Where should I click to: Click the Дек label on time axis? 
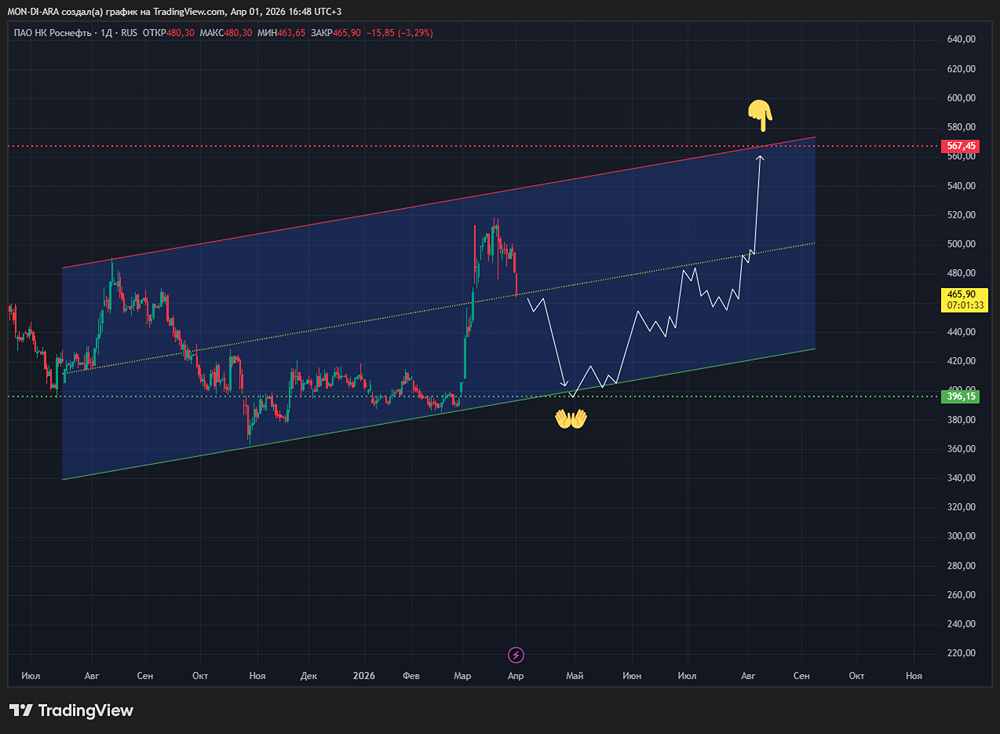tap(309, 675)
